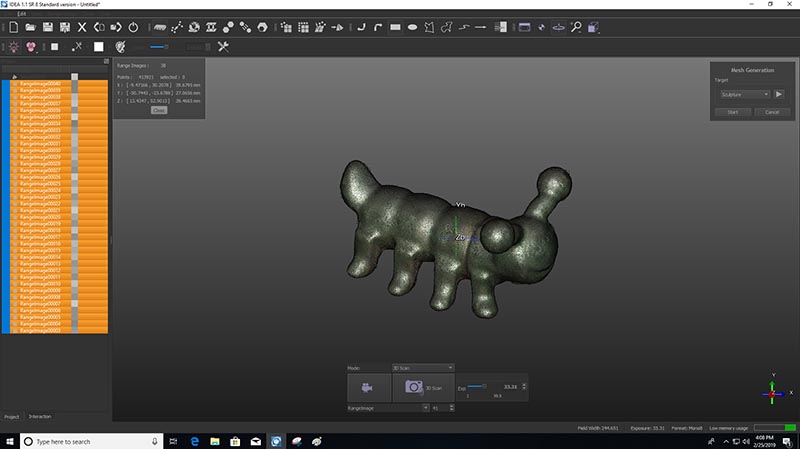Image resolution: width=800 pixels, height=449 pixels.
Task: Open the Windows Start menu
Action: coord(10,441)
